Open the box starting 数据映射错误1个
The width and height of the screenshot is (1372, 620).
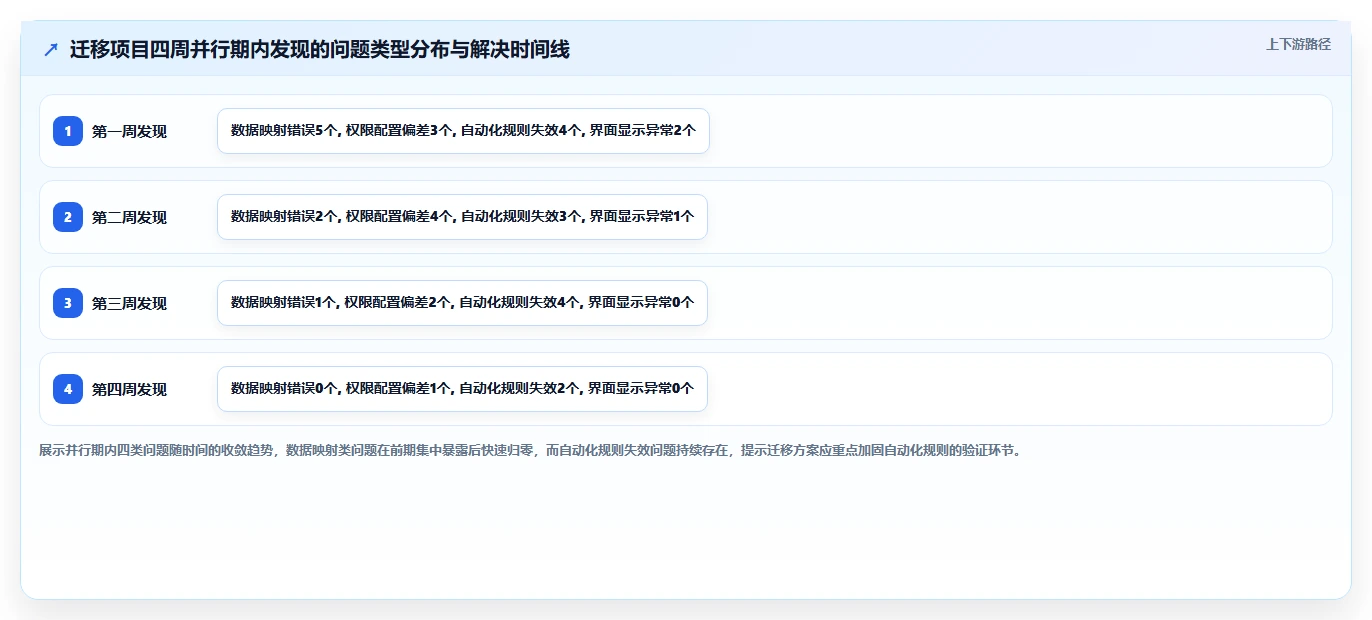coord(462,303)
